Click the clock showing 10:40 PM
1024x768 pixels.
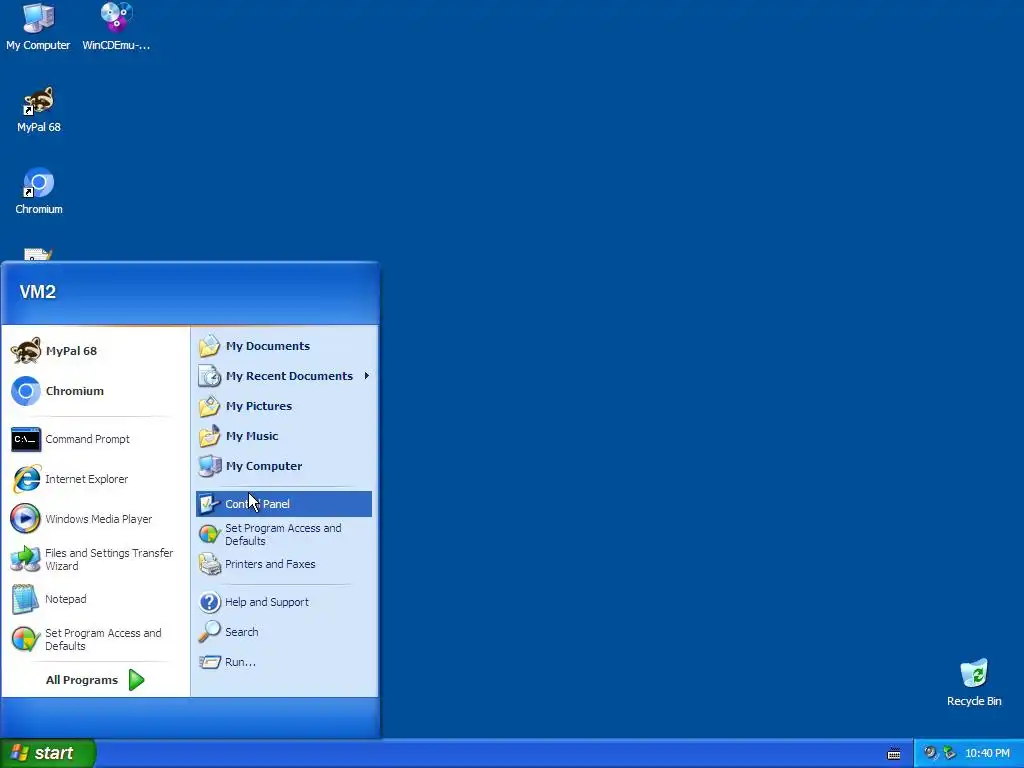pos(987,753)
